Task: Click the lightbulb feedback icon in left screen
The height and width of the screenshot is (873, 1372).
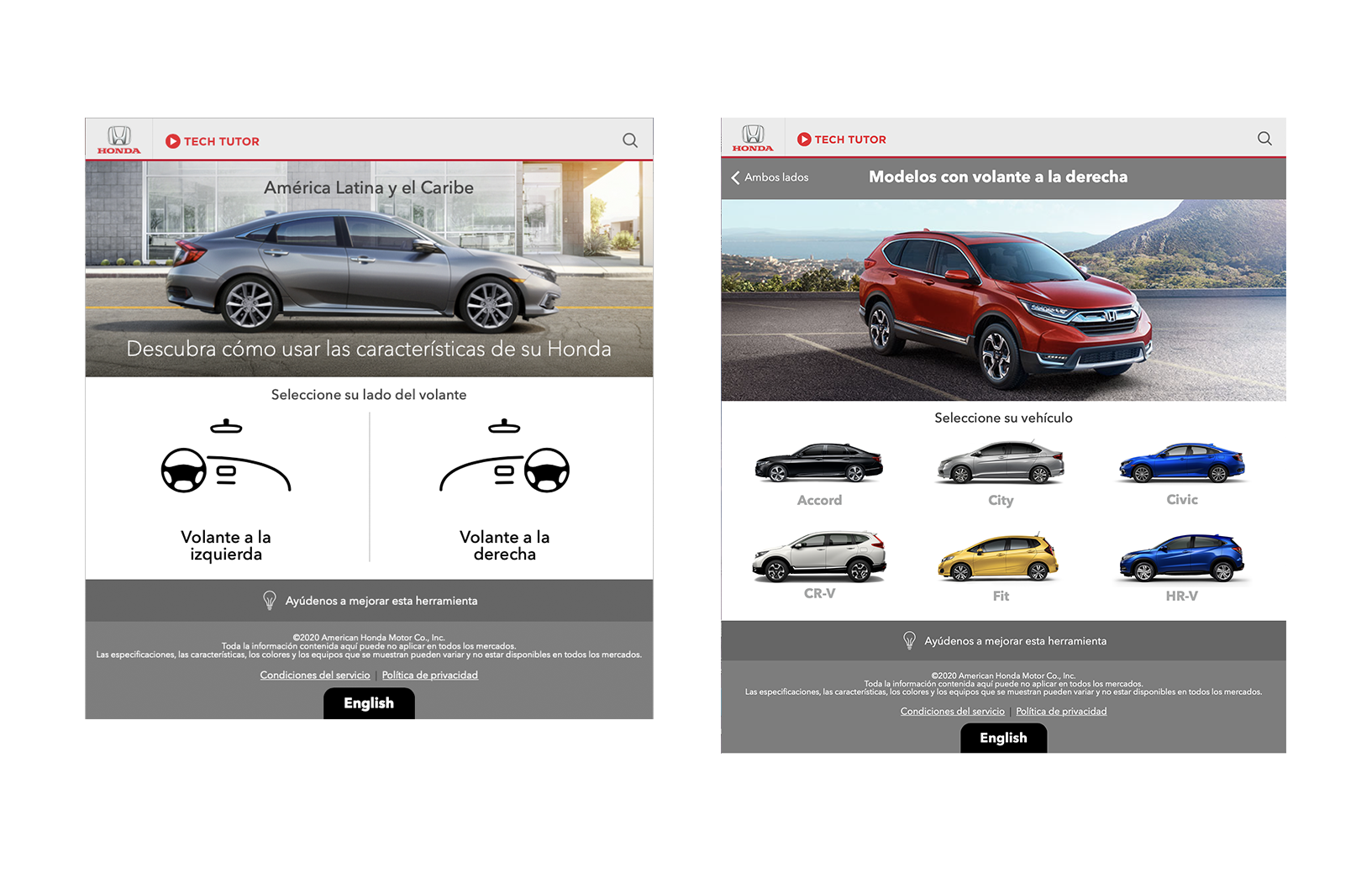Action: 270,600
